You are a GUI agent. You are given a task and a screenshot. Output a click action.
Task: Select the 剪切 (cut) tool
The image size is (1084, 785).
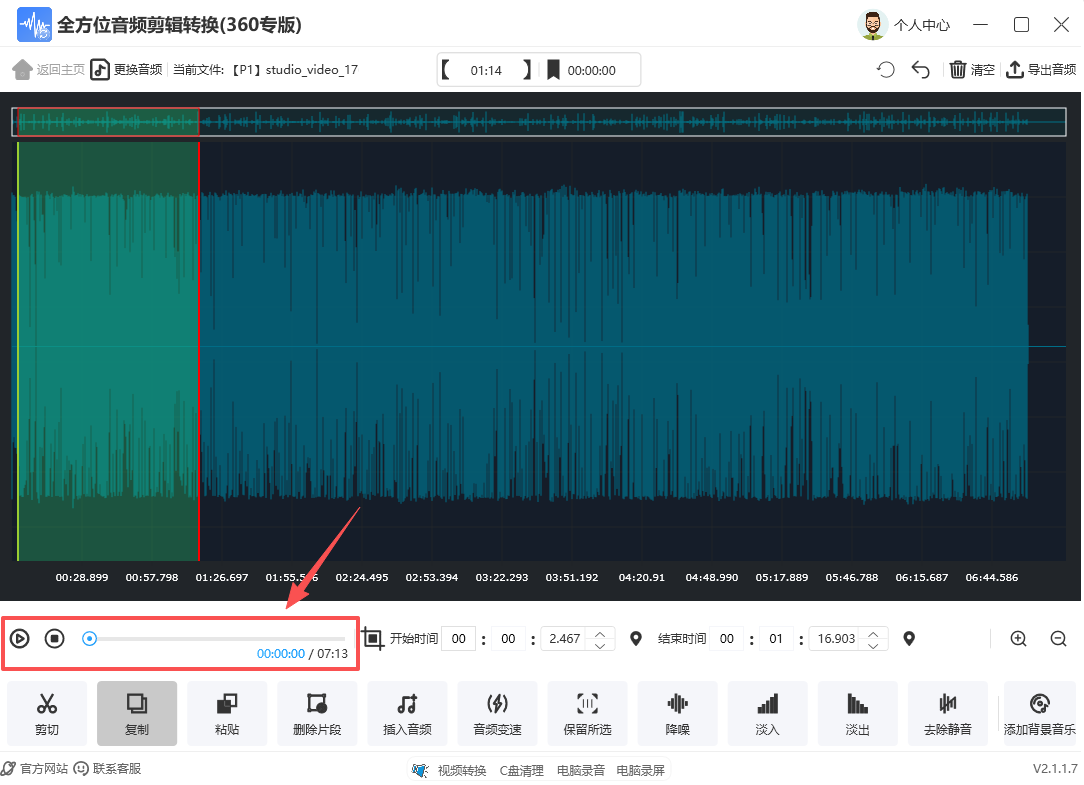[x=47, y=714]
